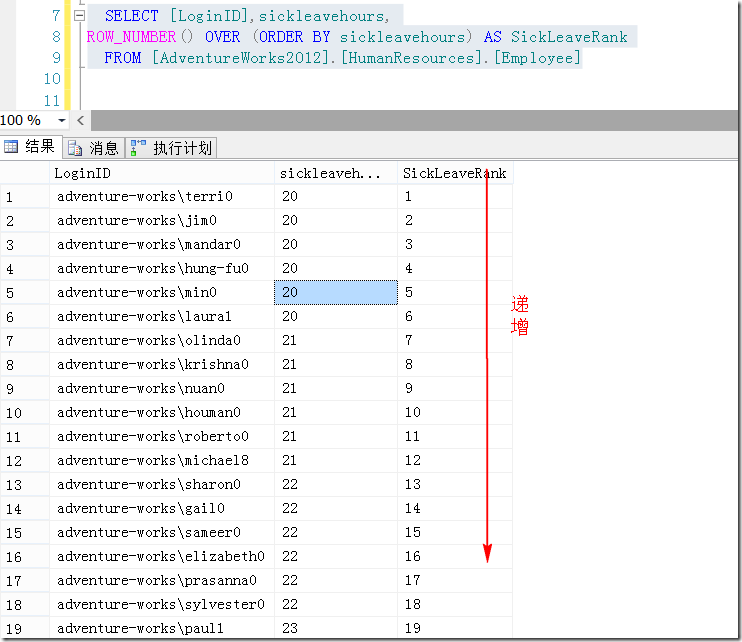Click cell adventure-works\min0
742x642 pixels.
161,292
